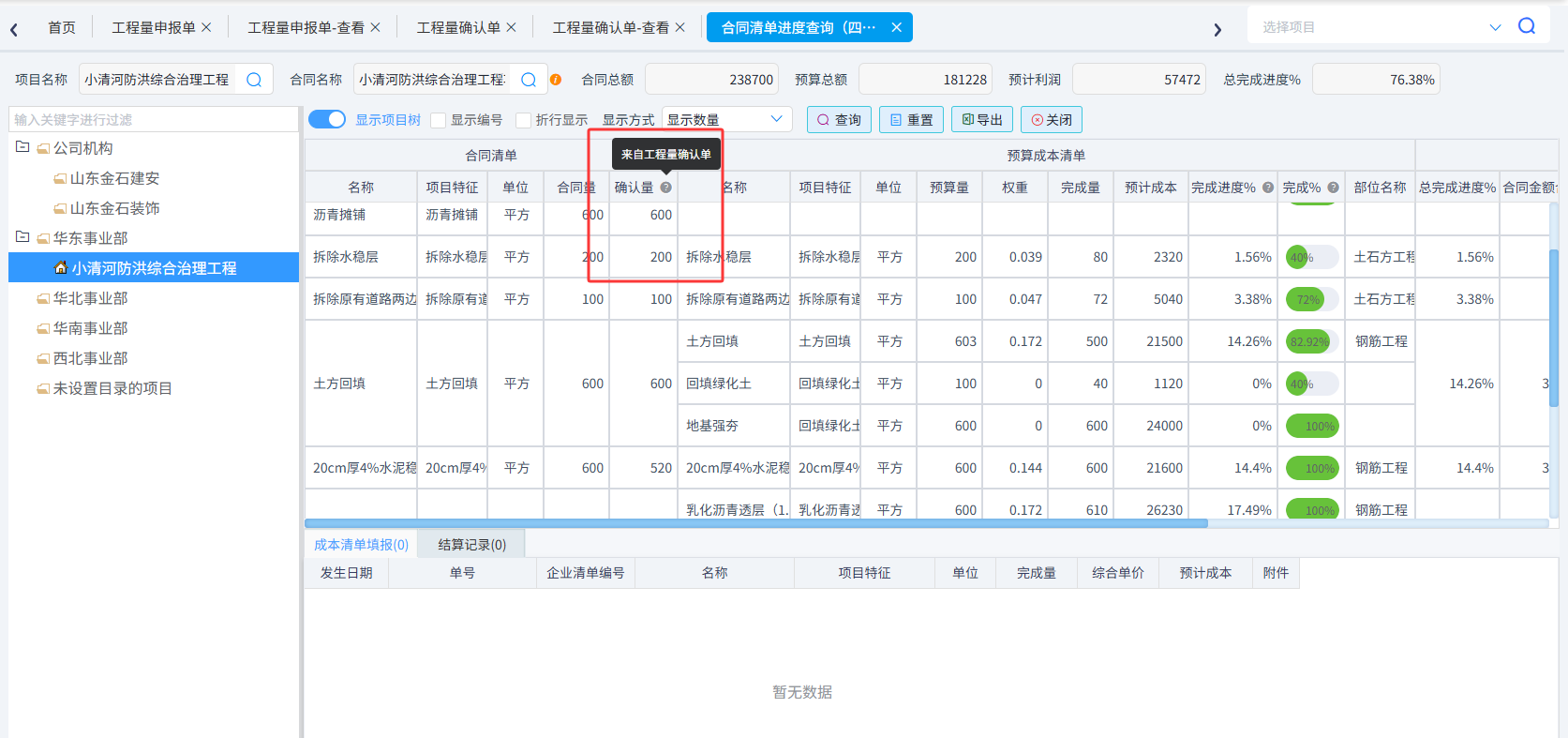Click the 查询 button
This screenshot has height=738, width=1568.
click(x=839, y=119)
